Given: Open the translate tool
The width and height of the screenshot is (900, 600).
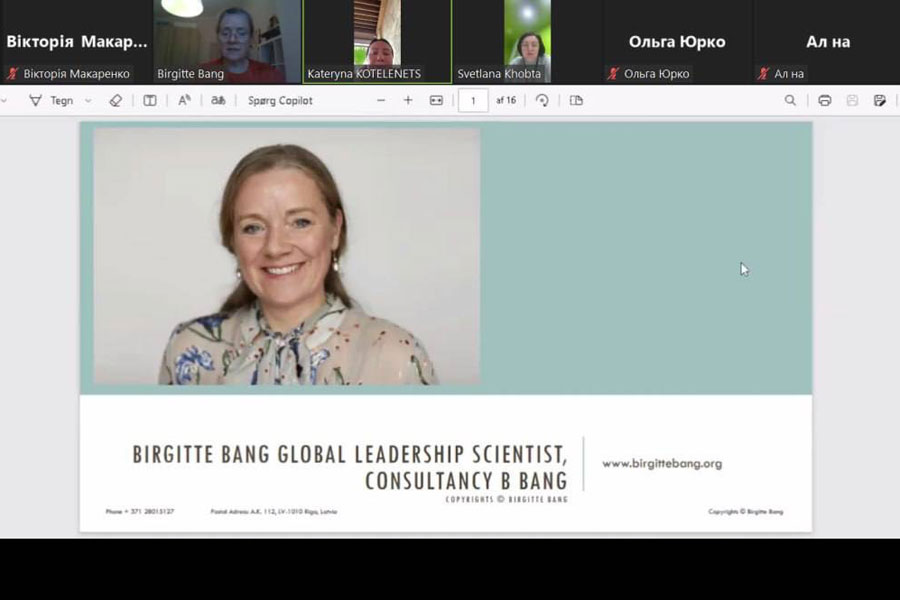Looking at the screenshot, I should tap(218, 100).
